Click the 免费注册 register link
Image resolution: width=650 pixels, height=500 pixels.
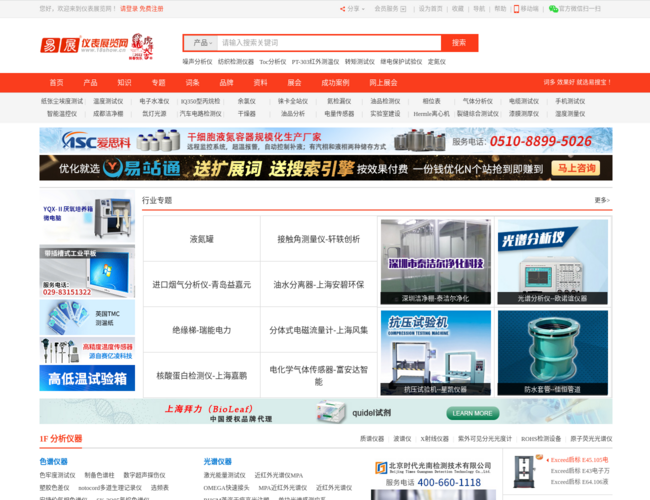click(x=151, y=9)
